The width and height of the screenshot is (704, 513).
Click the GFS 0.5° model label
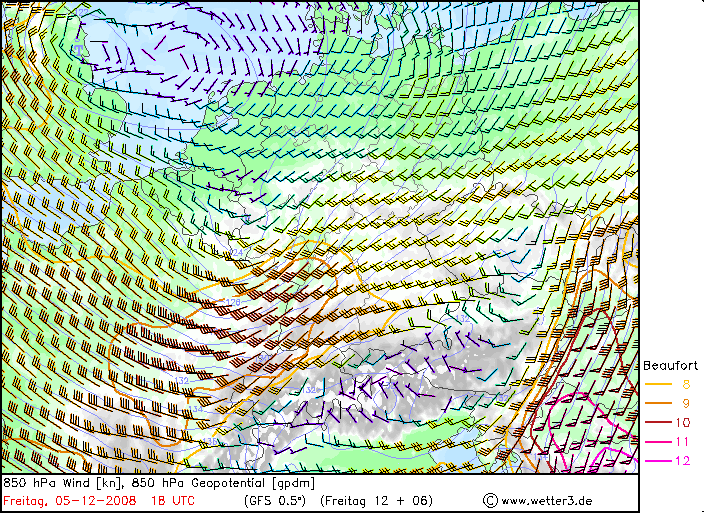pyautogui.click(x=275, y=501)
